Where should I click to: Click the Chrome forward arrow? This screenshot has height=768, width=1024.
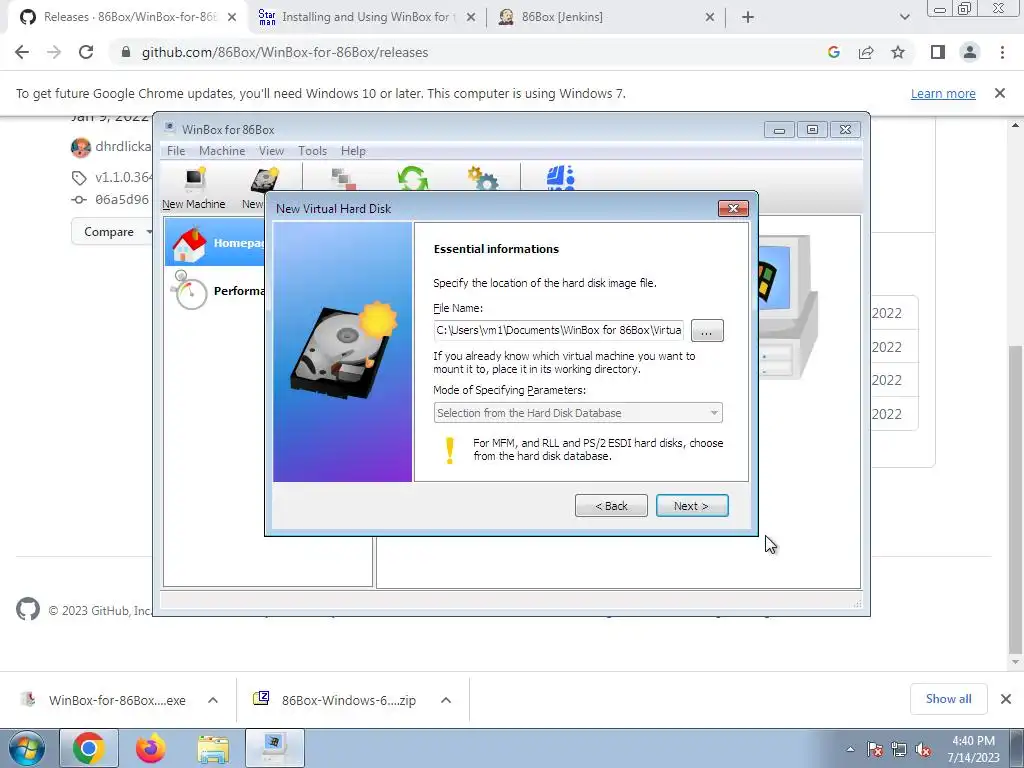tap(54, 52)
